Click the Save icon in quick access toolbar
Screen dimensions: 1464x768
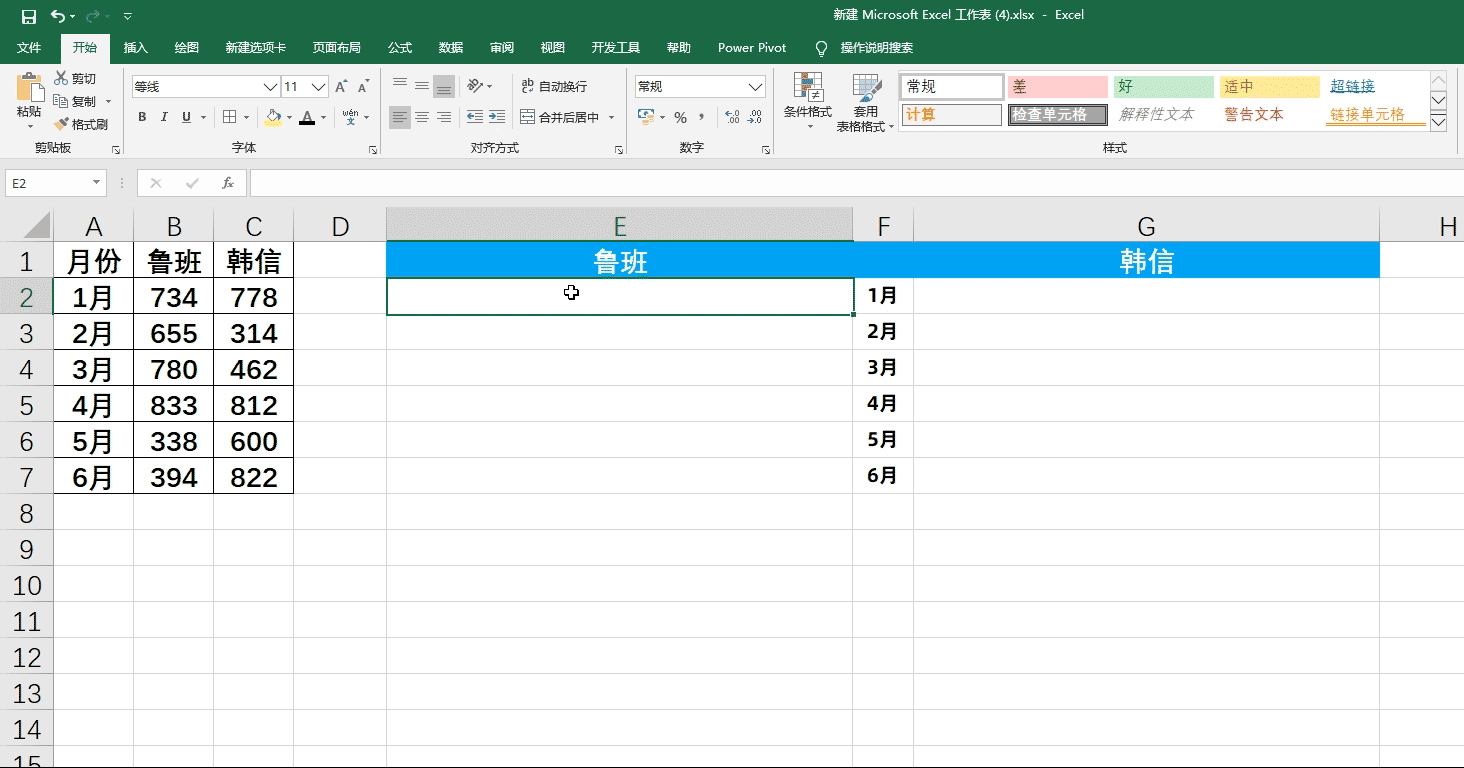tap(29, 16)
